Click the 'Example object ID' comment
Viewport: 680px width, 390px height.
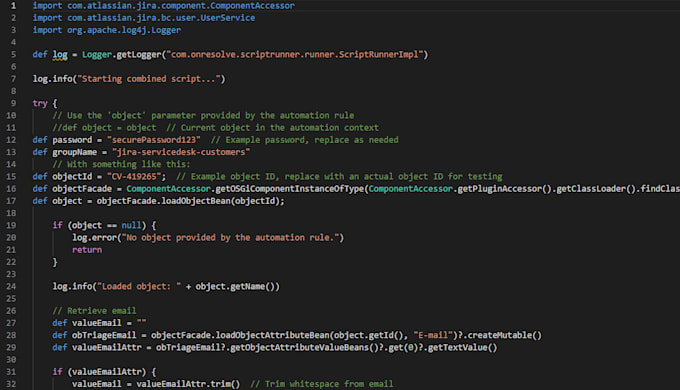tap(339, 177)
